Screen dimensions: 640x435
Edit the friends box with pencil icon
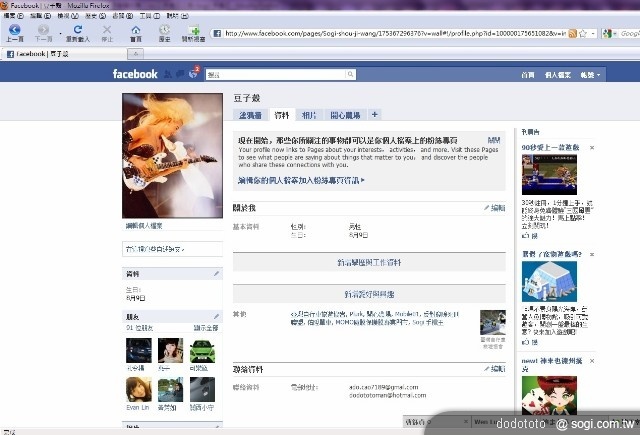point(216,316)
